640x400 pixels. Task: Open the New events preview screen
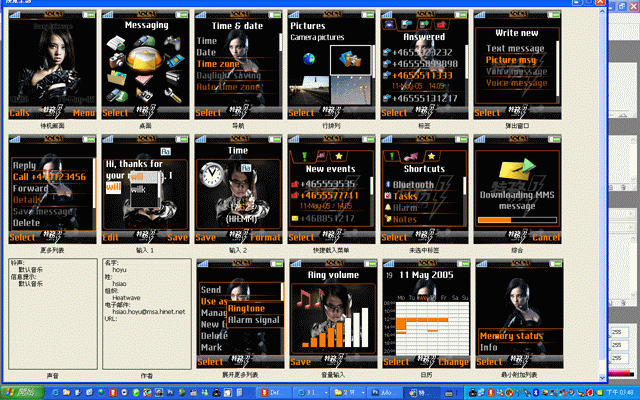pos(331,189)
